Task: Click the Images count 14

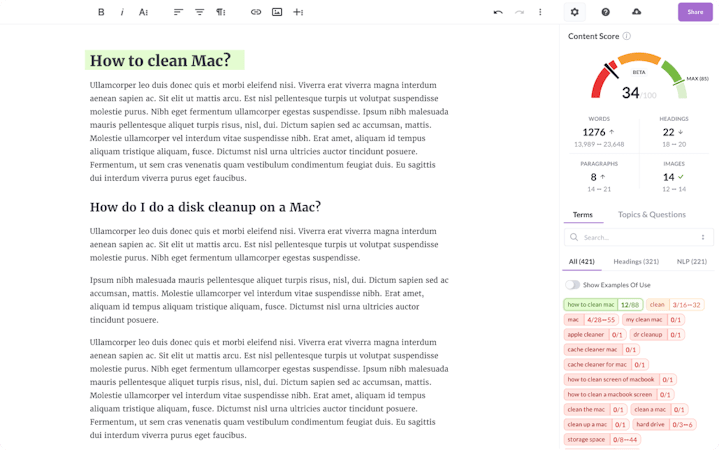Action: [669, 178]
